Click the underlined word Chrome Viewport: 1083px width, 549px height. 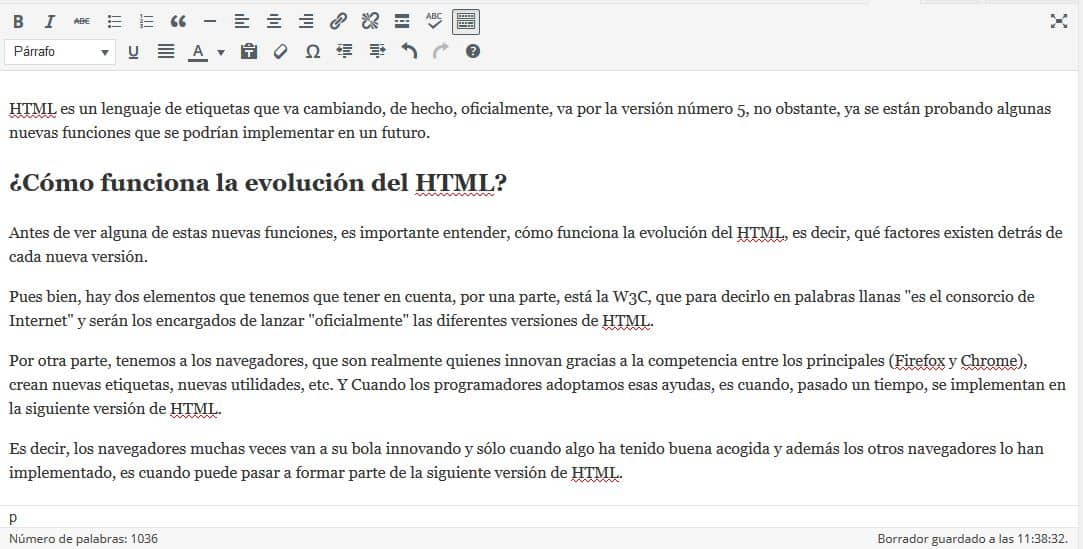(x=988, y=361)
